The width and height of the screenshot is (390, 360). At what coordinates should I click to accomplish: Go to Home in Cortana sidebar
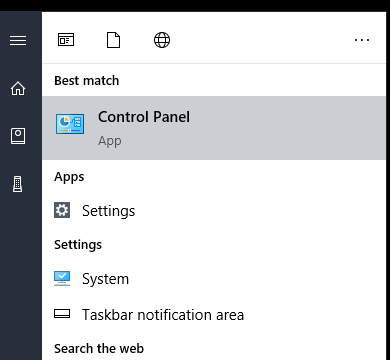pos(18,89)
